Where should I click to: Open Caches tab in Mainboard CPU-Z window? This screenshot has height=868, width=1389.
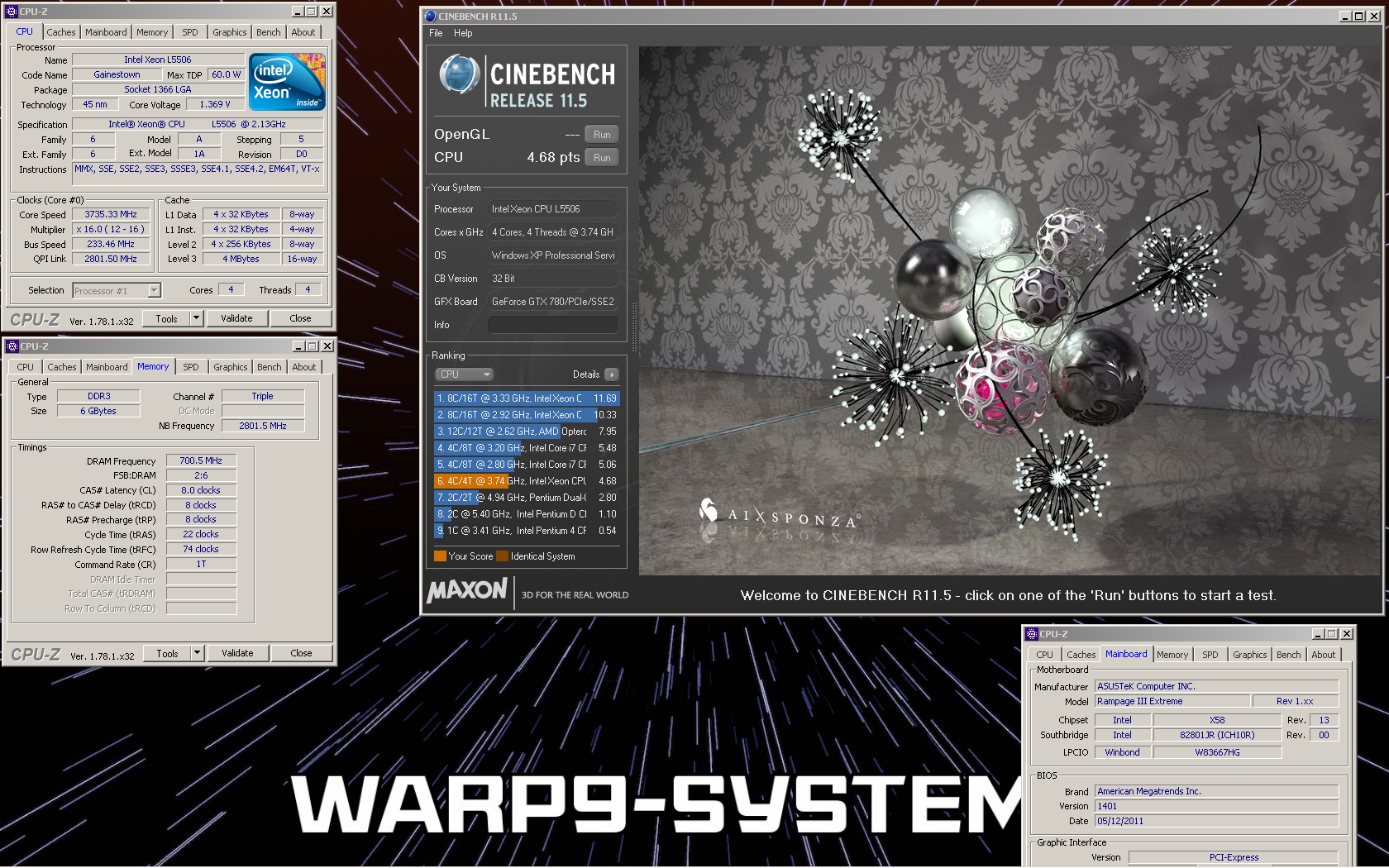point(1081,655)
